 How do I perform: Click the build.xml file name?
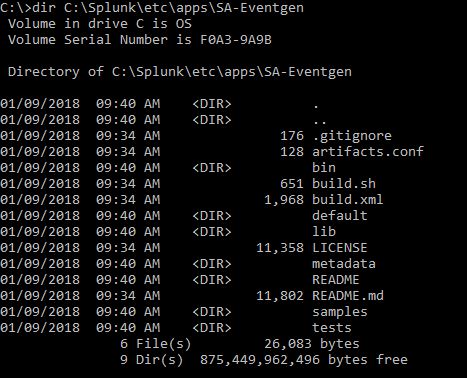pyautogui.click(x=348, y=199)
